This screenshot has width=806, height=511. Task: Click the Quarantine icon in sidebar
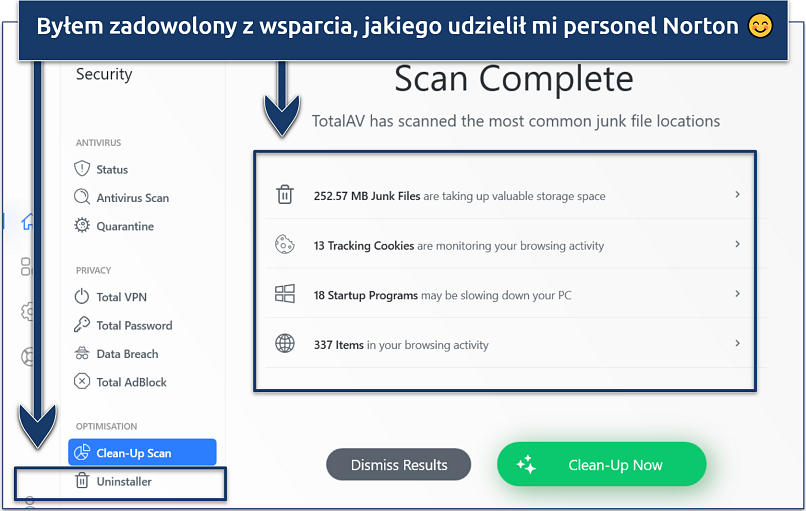(x=83, y=226)
